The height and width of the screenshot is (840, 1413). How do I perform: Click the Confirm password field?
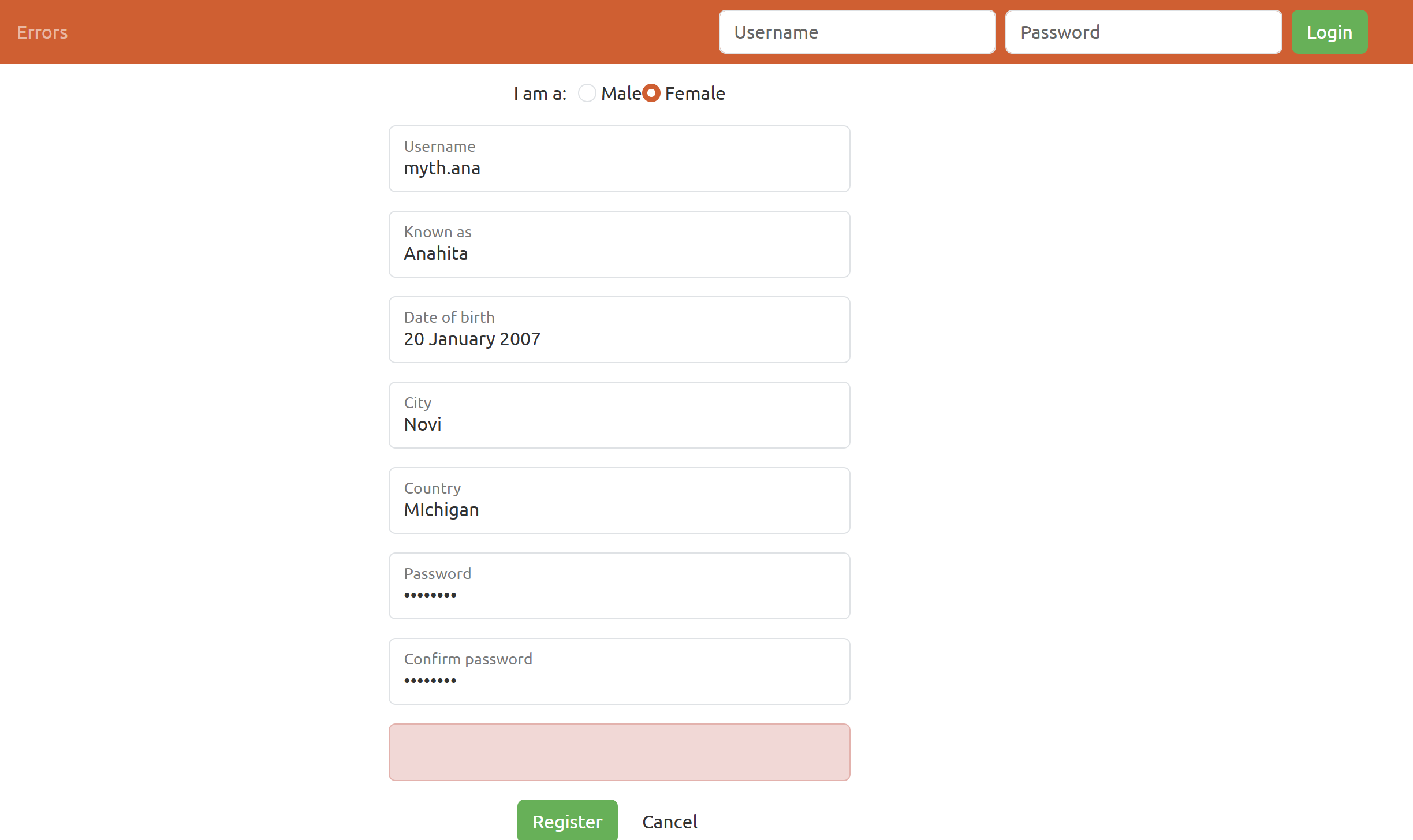(619, 671)
